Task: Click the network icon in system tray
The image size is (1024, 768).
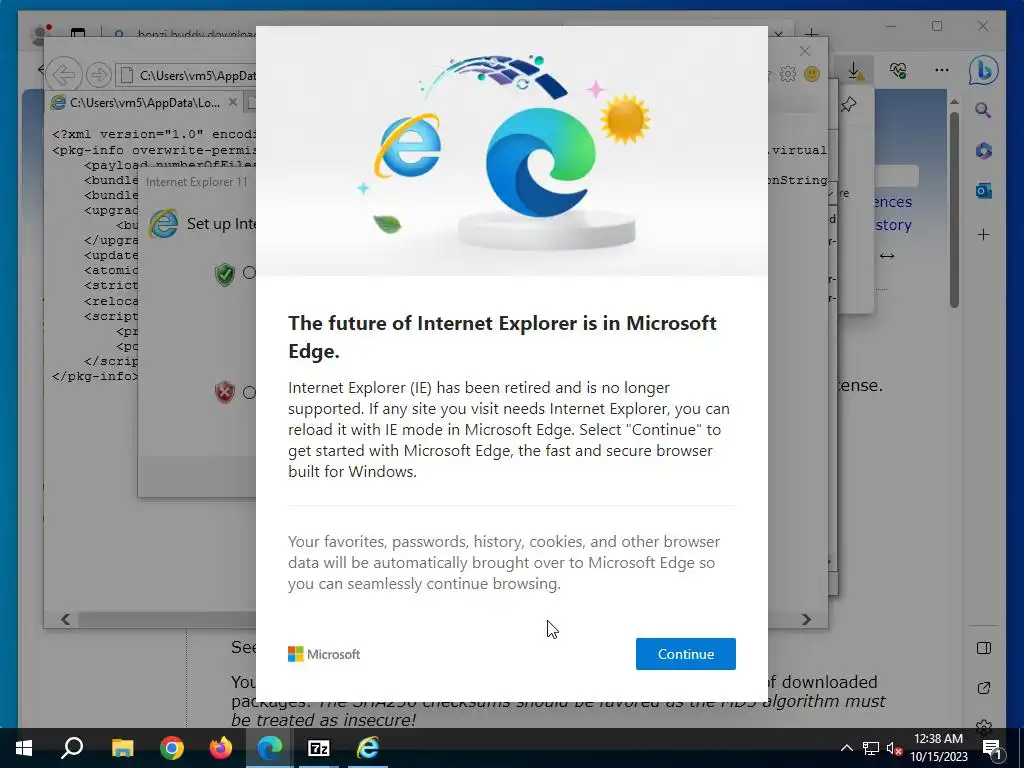Action: pyautogui.click(x=871, y=748)
